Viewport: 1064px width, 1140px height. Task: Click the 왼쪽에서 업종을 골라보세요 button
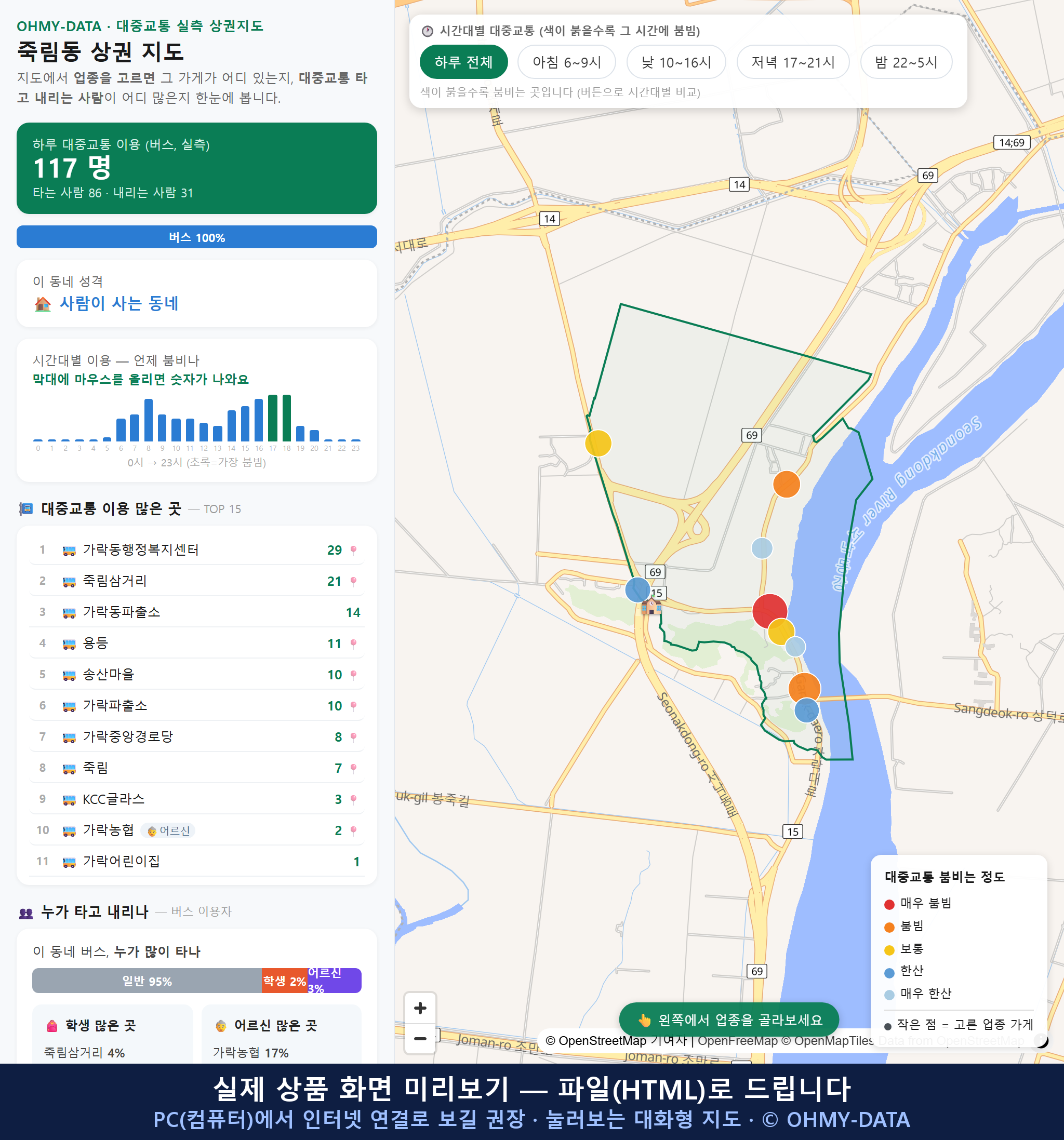[x=729, y=1020]
